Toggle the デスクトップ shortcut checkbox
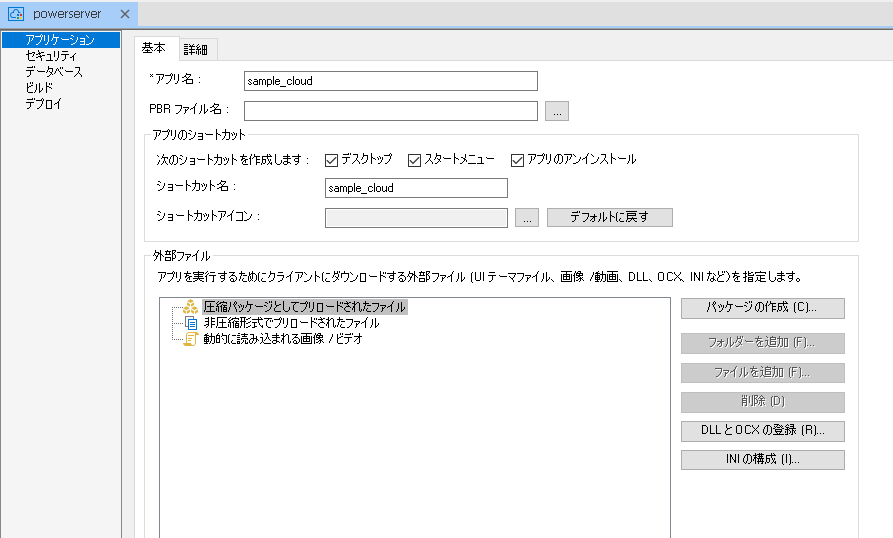The image size is (893, 538). (x=332, y=160)
